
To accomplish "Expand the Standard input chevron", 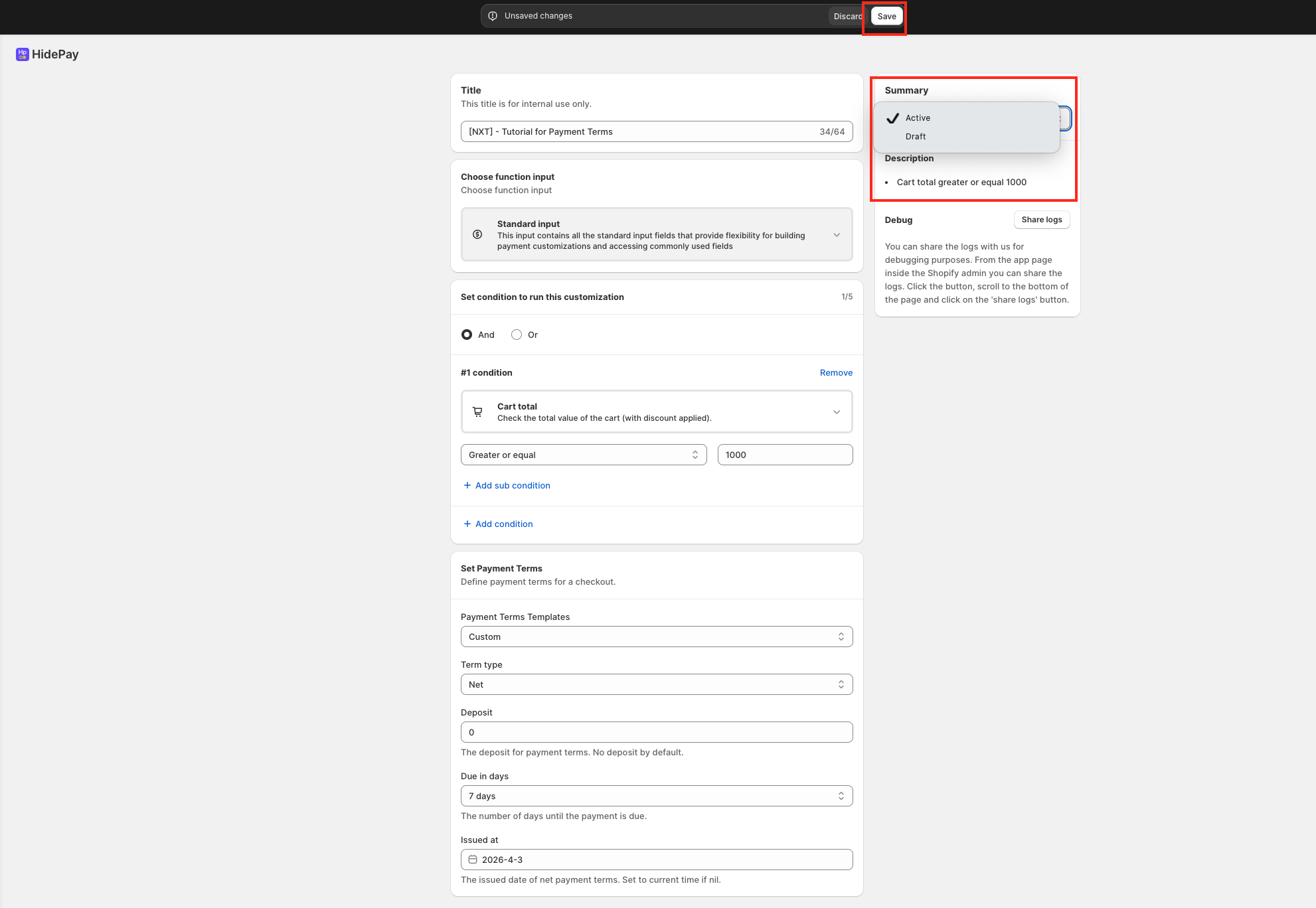I will (837, 235).
